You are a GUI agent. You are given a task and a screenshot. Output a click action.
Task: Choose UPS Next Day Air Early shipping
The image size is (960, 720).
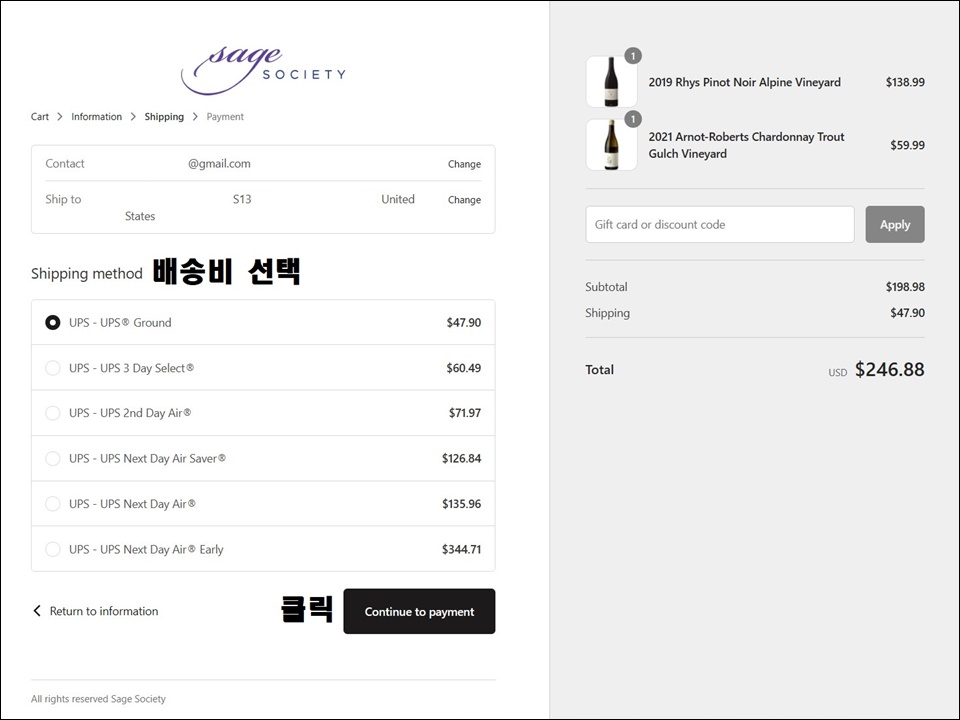53,549
